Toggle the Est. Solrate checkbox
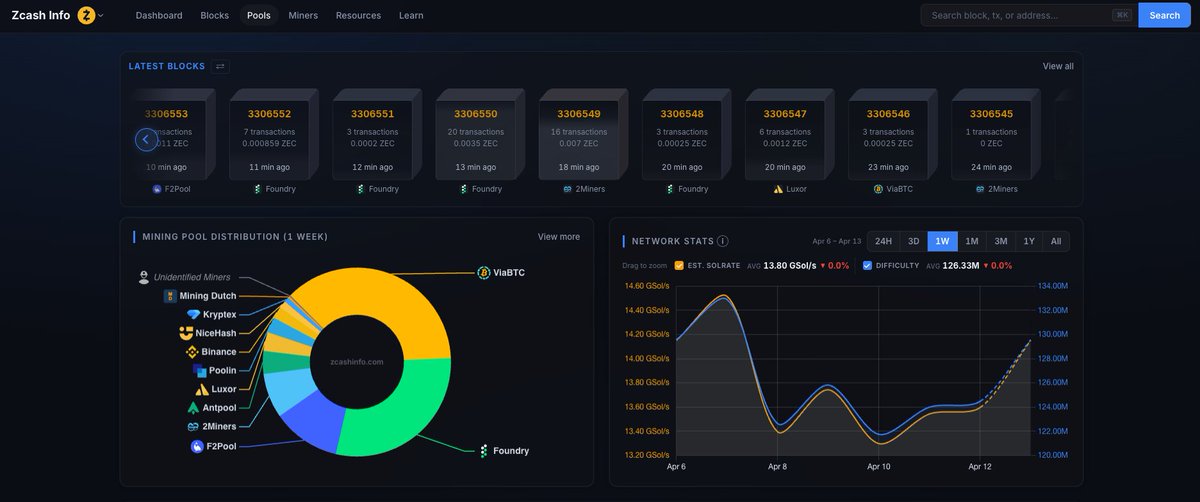1200x502 pixels. pyautogui.click(x=679, y=266)
